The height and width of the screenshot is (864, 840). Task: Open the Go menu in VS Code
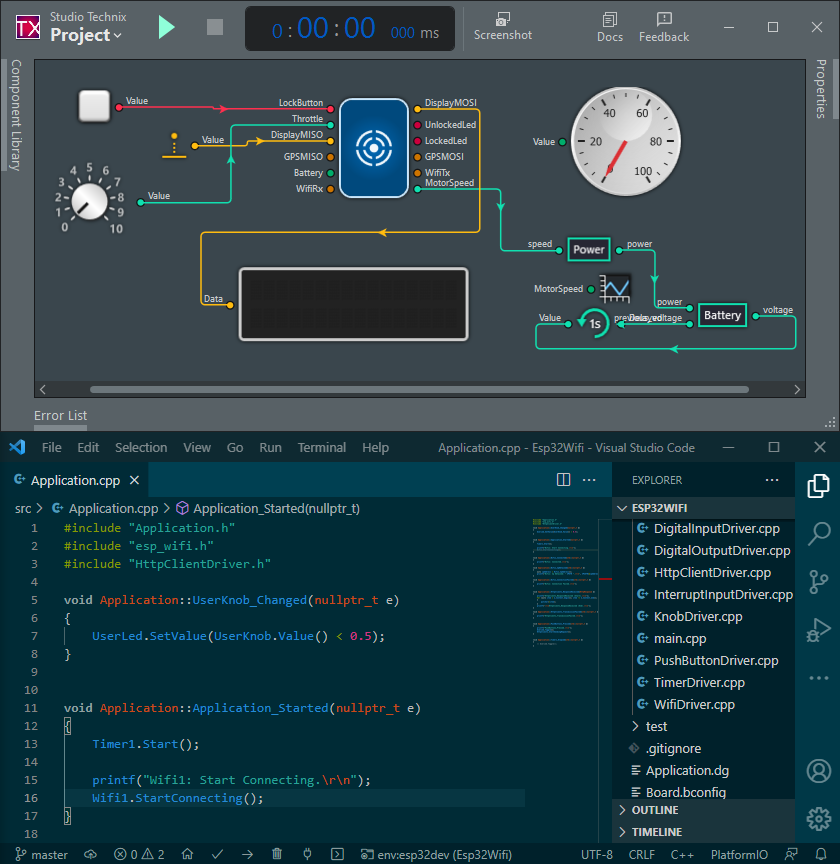coord(235,447)
